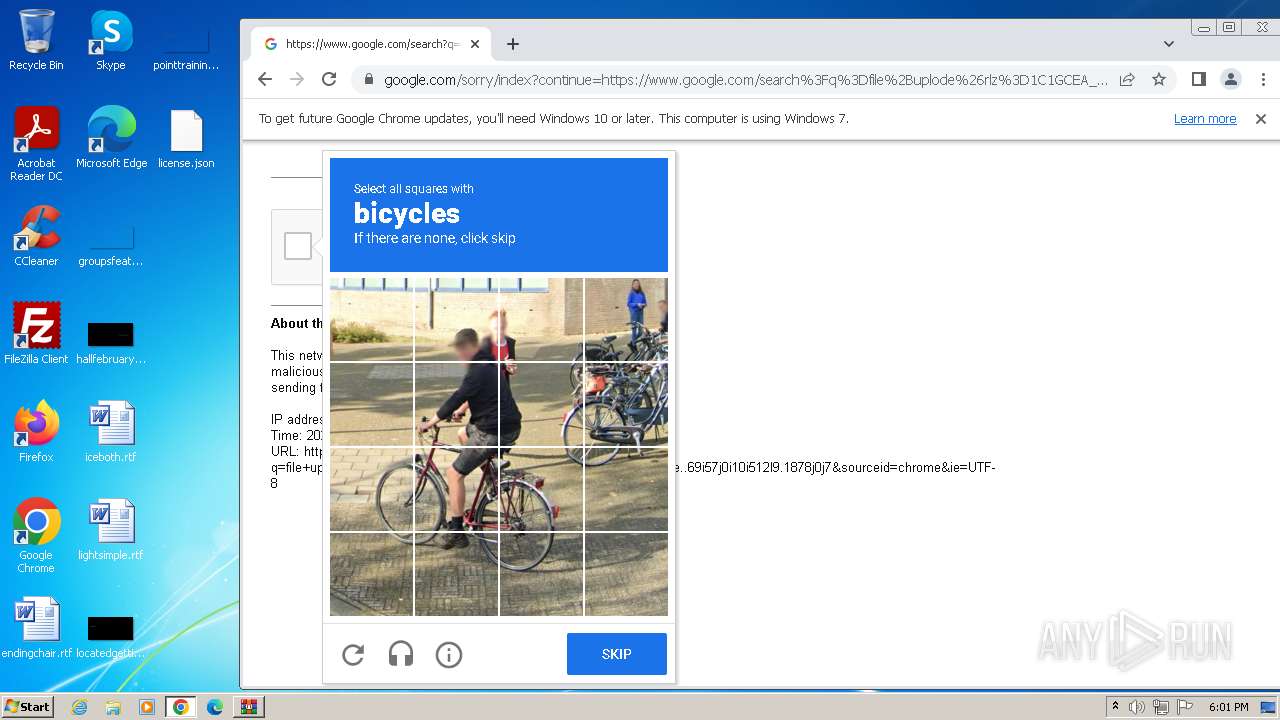Click the SKIP button
1280x720 pixels.
coord(617,654)
